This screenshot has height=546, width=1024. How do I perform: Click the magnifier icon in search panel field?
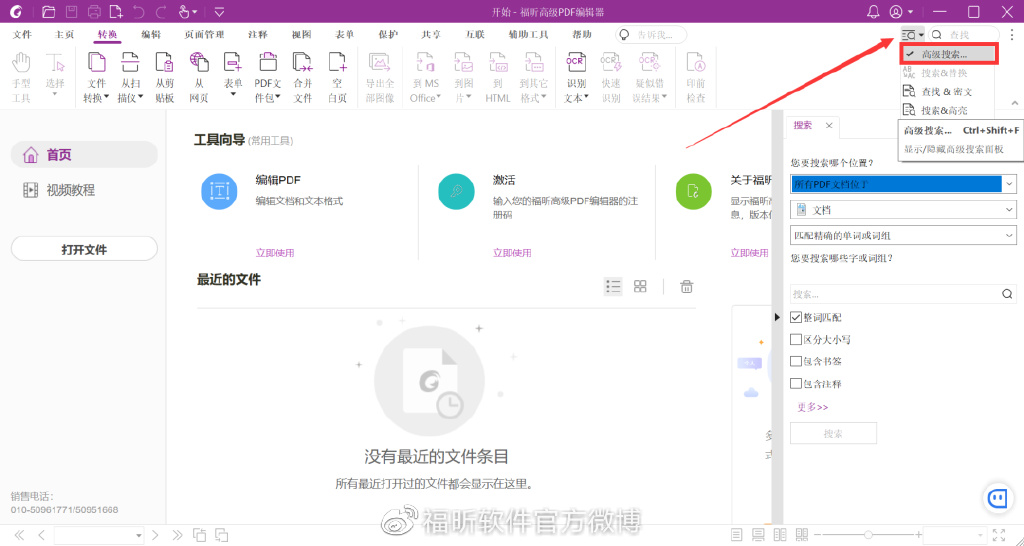(x=1007, y=294)
